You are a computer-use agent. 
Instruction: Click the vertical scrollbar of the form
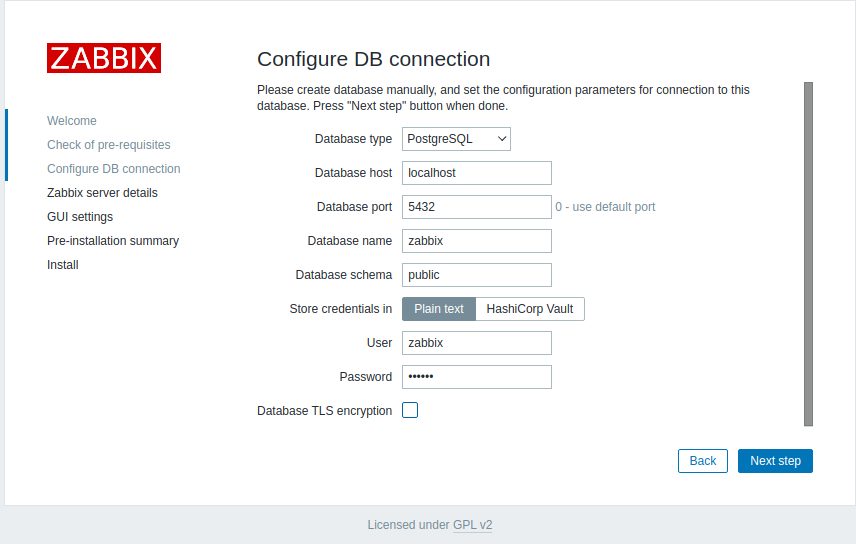pyautogui.click(x=809, y=254)
